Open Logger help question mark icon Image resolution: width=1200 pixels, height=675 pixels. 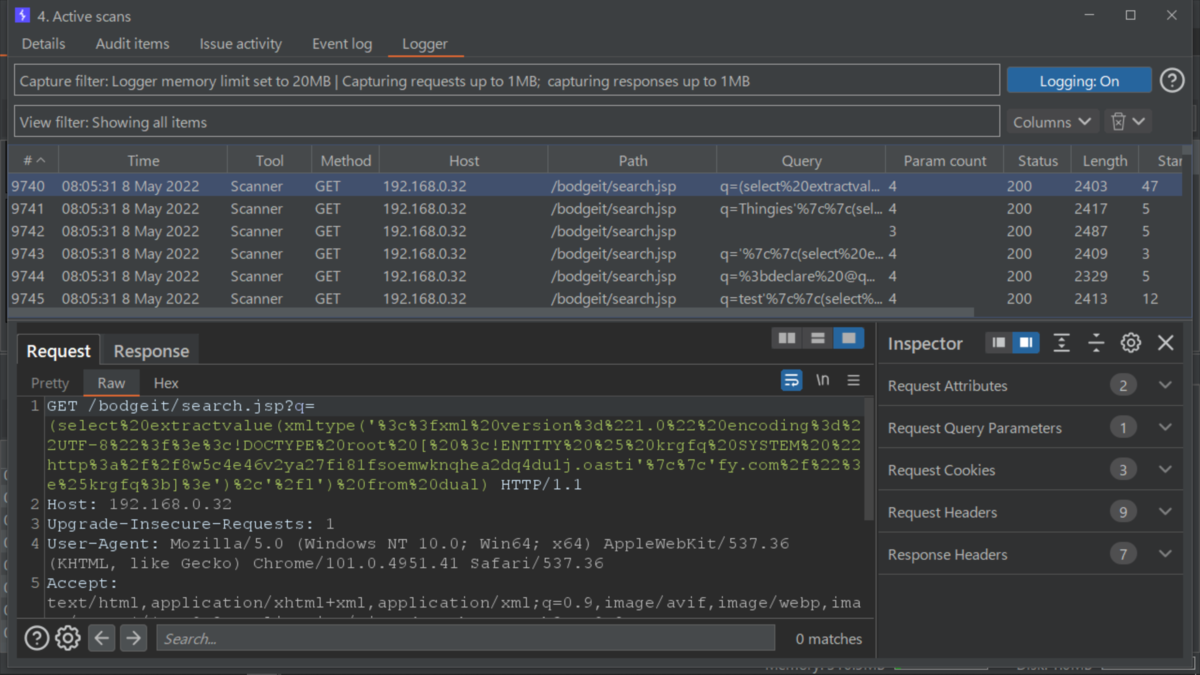[x=1171, y=81]
